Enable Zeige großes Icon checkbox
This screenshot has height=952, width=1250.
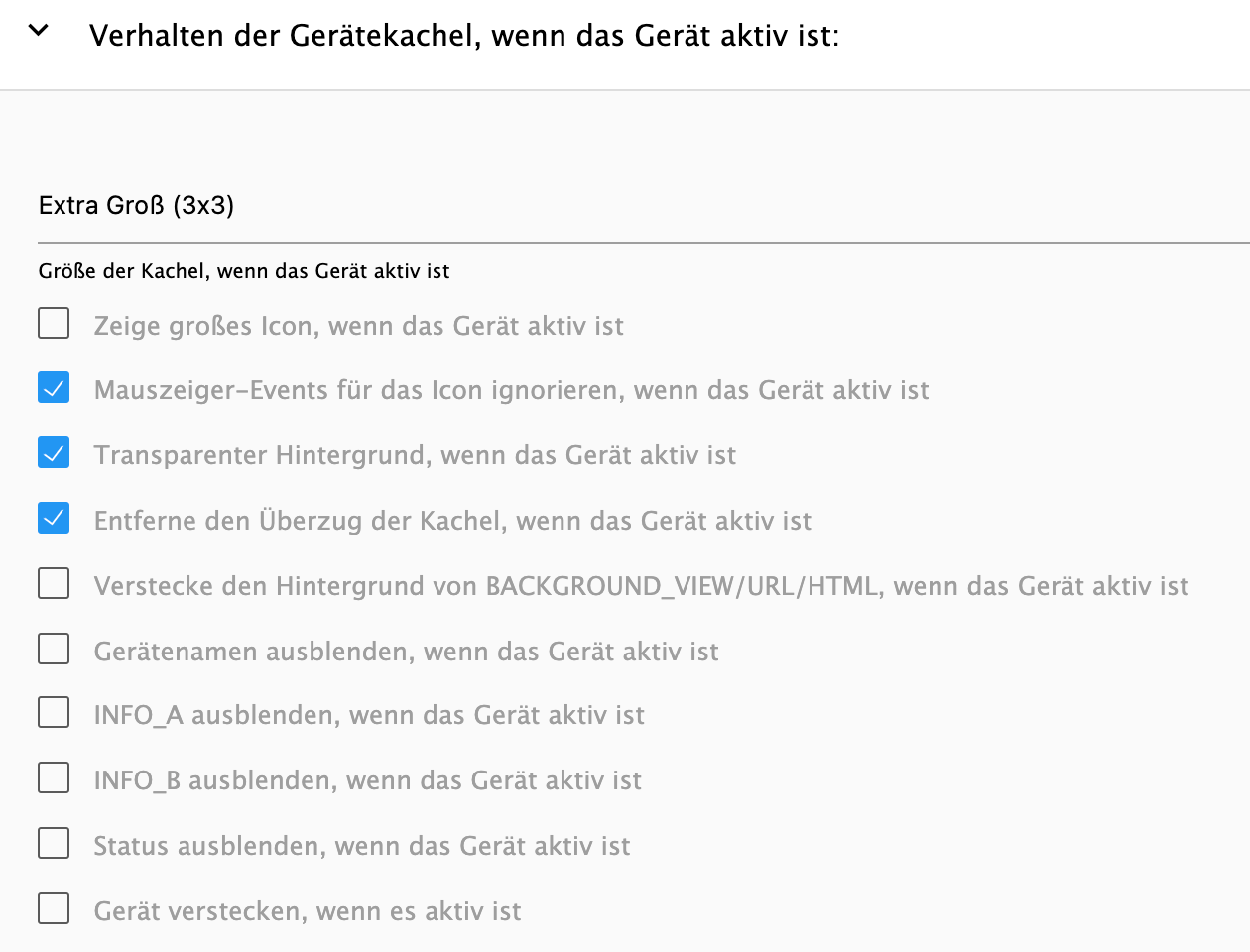54,323
